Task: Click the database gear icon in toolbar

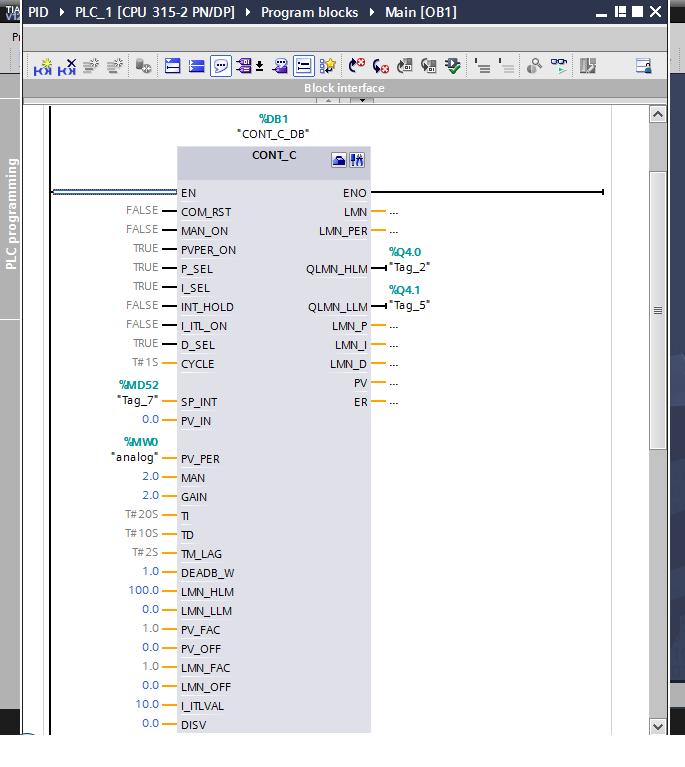Action: (143, 66)
